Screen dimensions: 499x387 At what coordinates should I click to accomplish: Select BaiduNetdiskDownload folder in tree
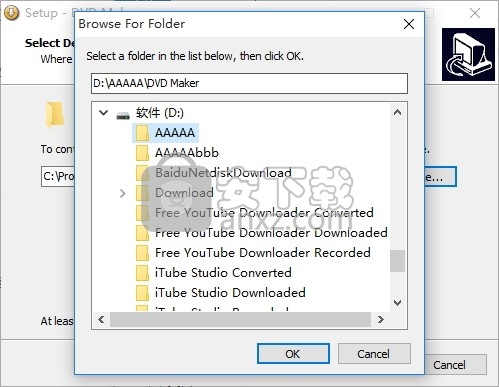pyautogui.click(x=223, y=173)
